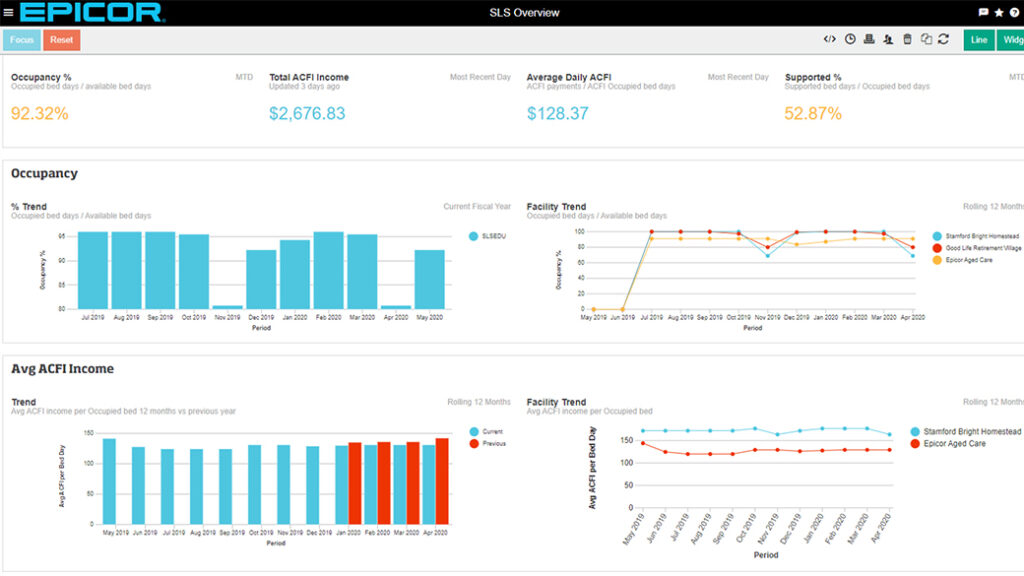Click the copy dashboard icon
This screenshot has height=576, width=1024.
[x=926, y=40]
